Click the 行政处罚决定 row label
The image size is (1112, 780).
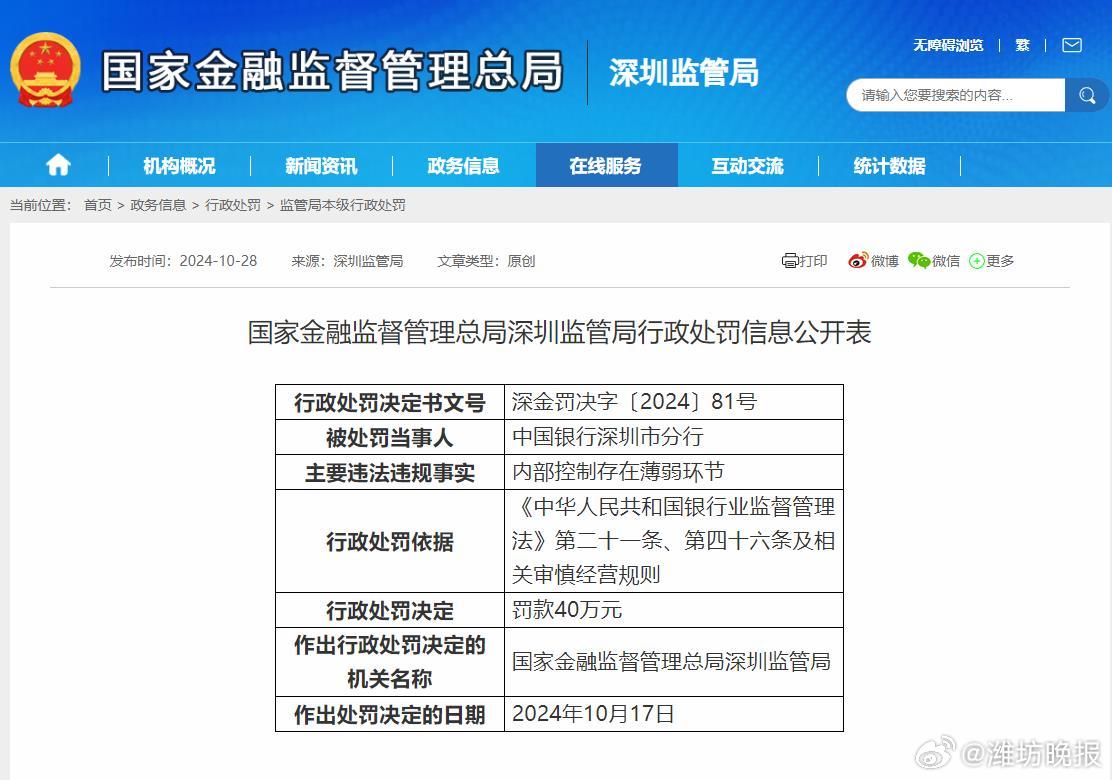coord(390,611)
